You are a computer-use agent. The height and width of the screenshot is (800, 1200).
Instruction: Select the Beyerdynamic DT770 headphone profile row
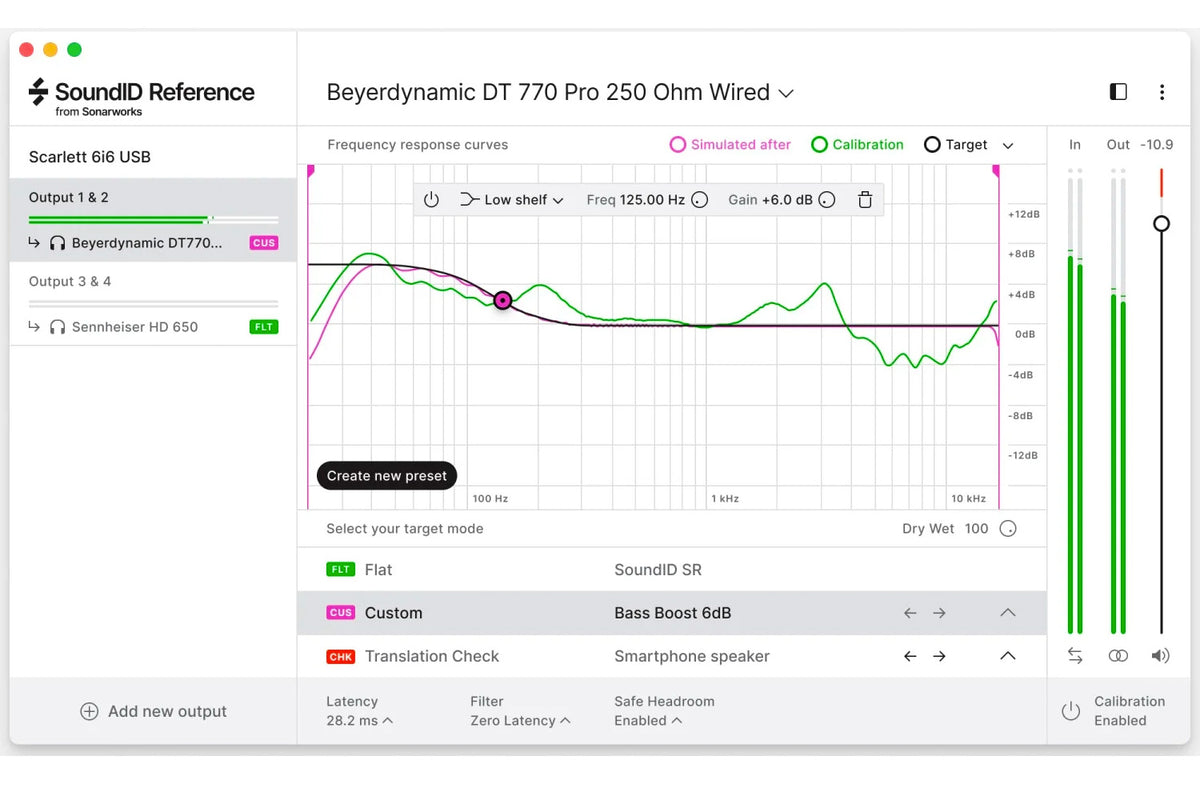click(x=153, y=243)
